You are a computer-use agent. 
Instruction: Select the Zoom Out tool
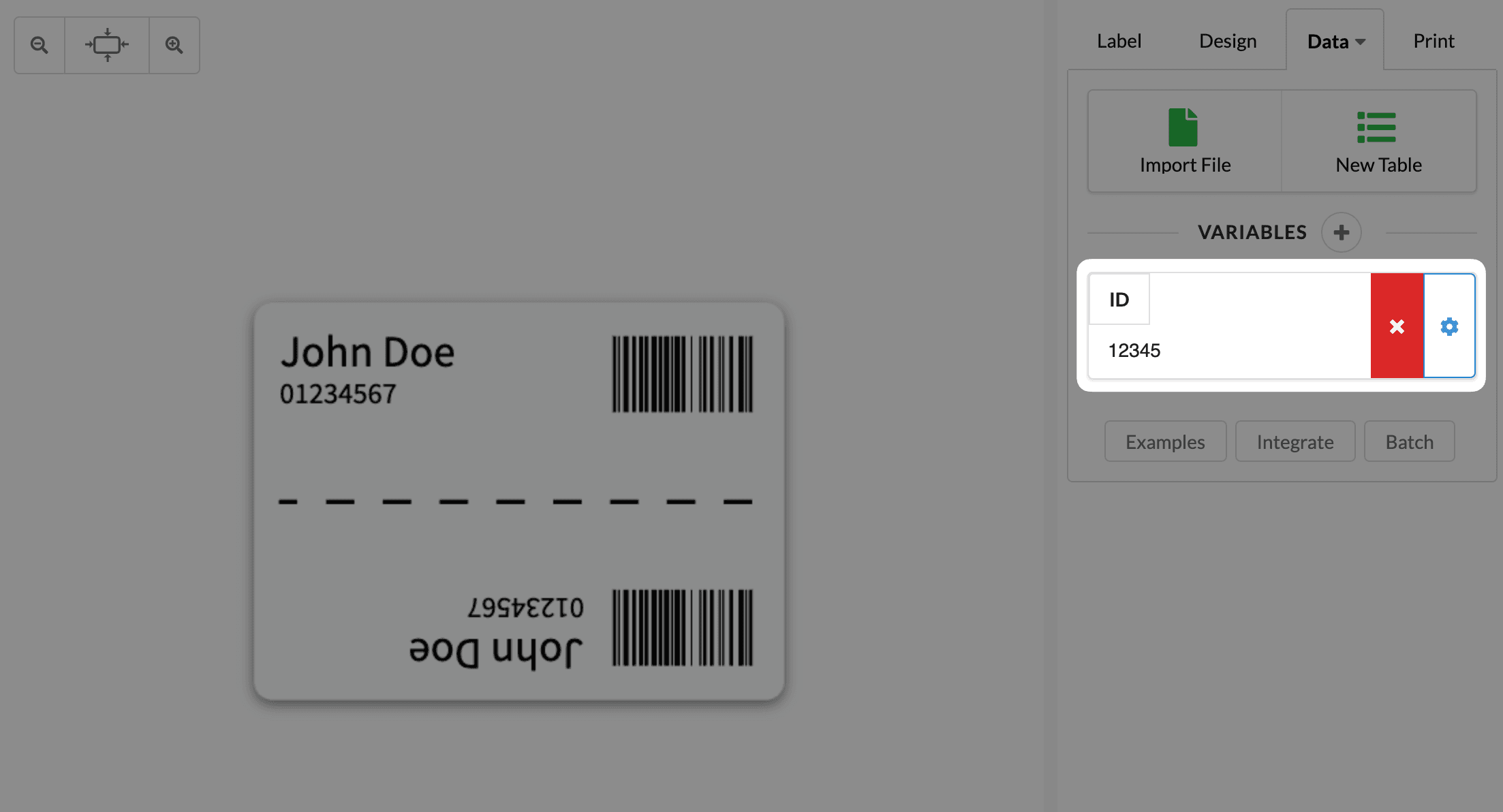coord(39,44)
